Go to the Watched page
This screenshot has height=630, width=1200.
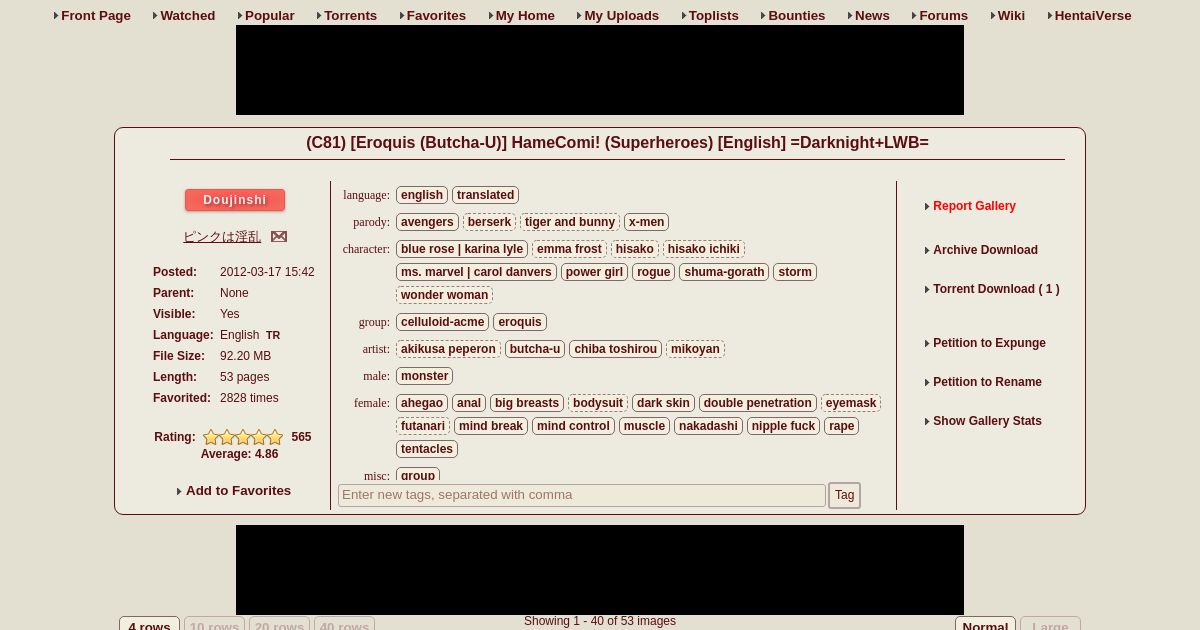click(x=188, y=15)
